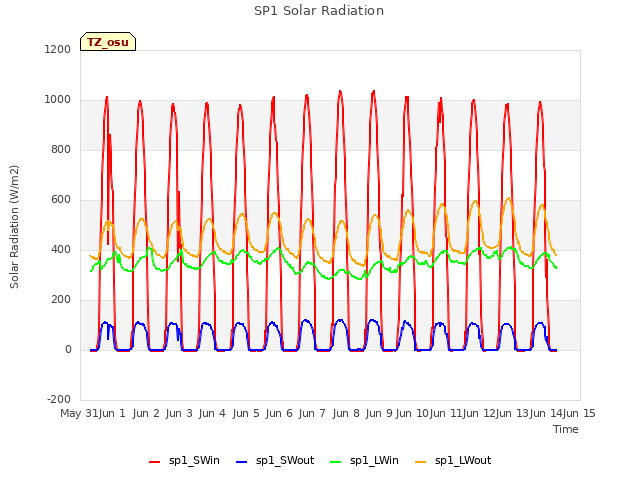Click the sp1_LWout legend entry
The image size is (640, 480).
click(x=453, y=461)
